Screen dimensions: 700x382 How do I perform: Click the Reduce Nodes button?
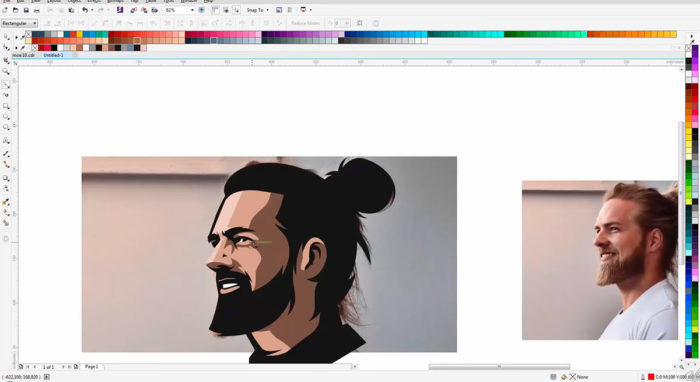point(305,23)
